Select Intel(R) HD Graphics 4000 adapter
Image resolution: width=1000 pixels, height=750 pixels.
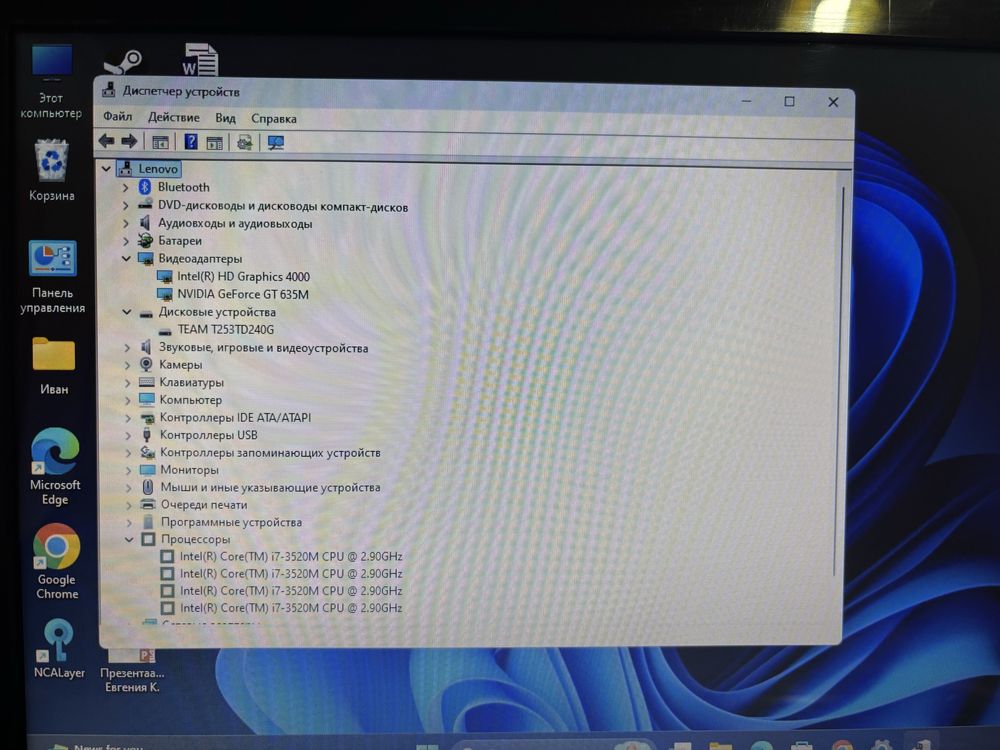[244, 276]
